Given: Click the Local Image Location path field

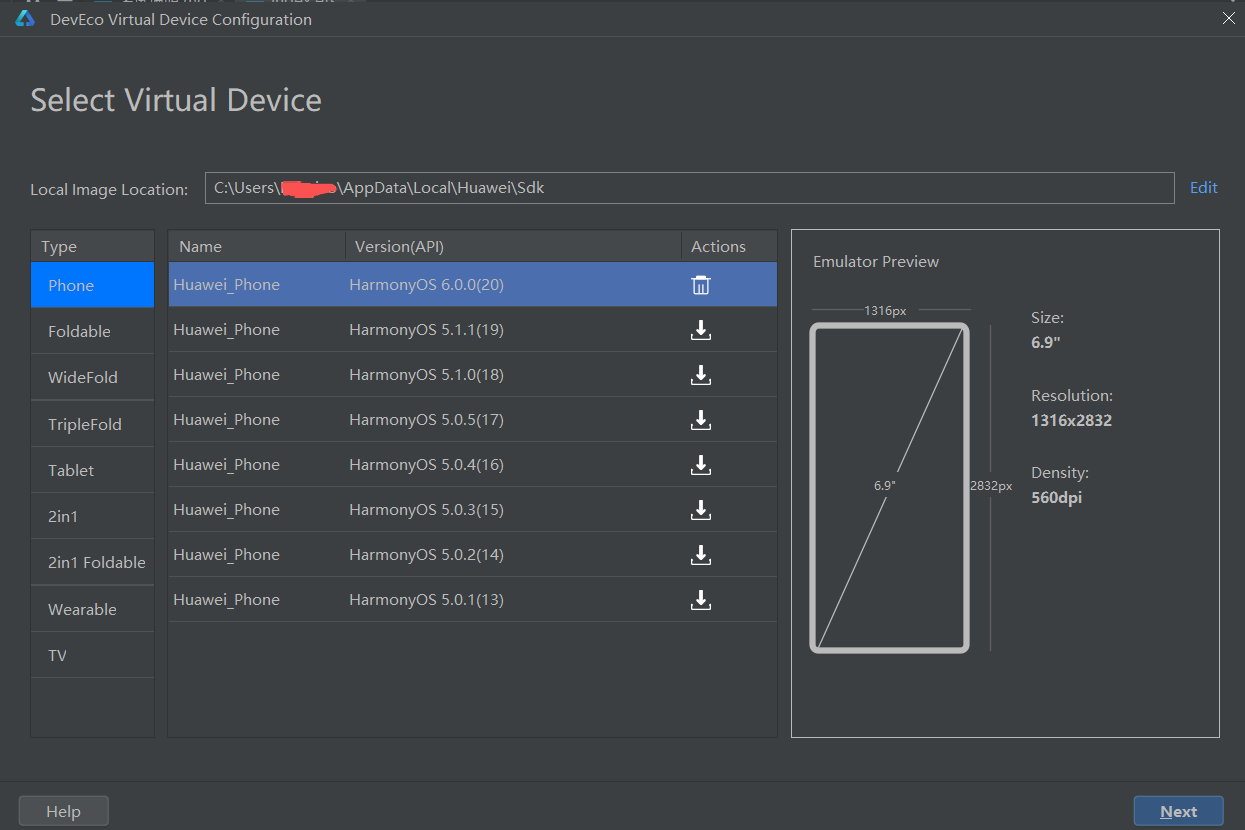Looking at the screenshot, I should point(689,188).
